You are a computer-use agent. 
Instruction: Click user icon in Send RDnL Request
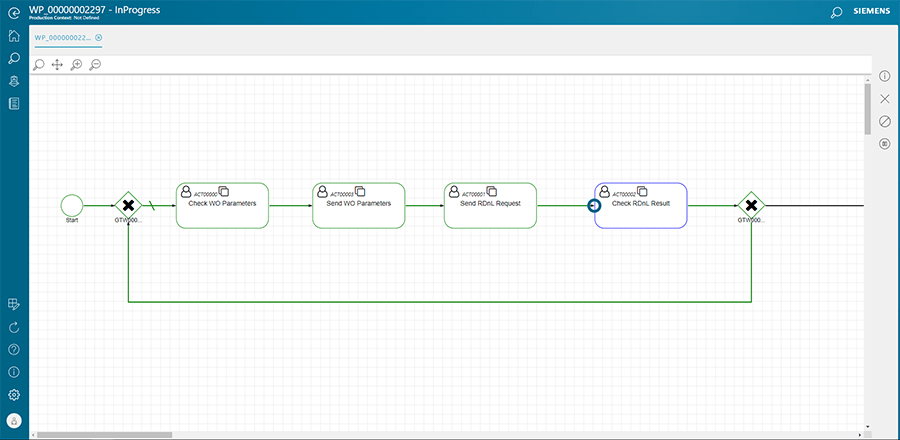[x=454, y=191]
